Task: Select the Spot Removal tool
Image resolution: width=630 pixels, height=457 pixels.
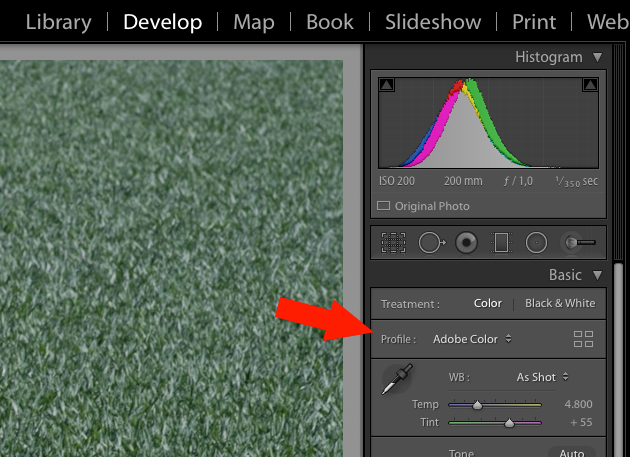Action: pyautogui.click(x=432, y=242)
